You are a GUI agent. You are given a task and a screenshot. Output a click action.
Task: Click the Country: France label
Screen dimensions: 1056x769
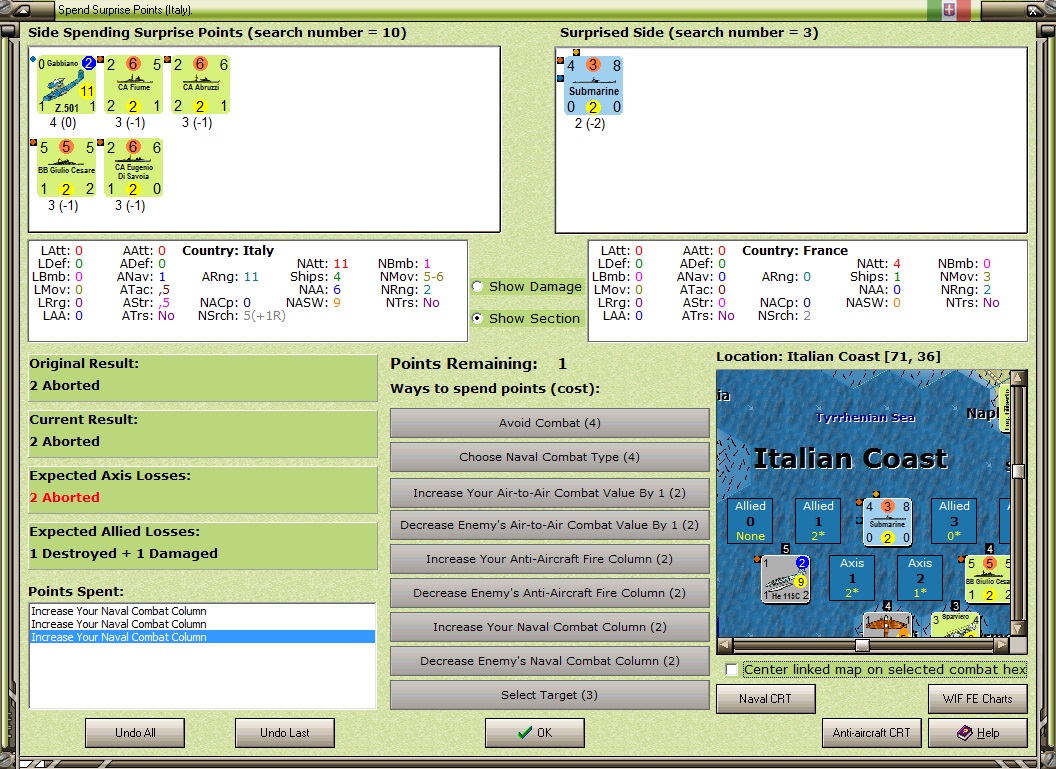tap(795, 250)
